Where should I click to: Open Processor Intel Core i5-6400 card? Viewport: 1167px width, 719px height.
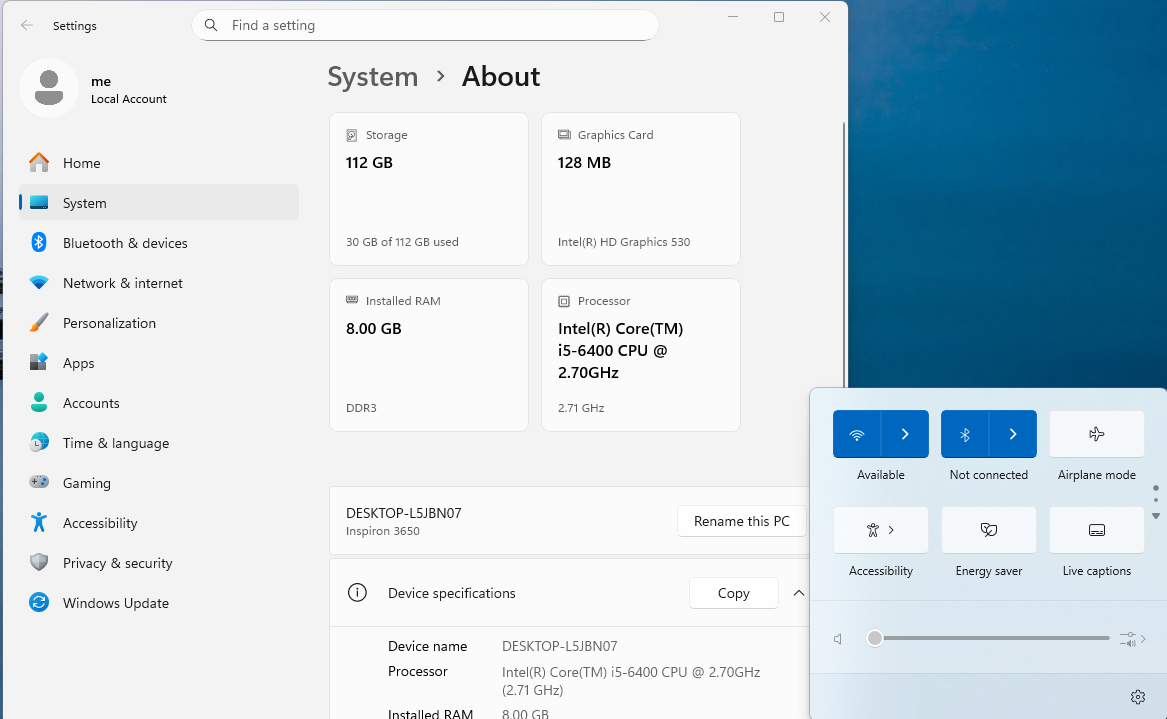tap(641, 355)
